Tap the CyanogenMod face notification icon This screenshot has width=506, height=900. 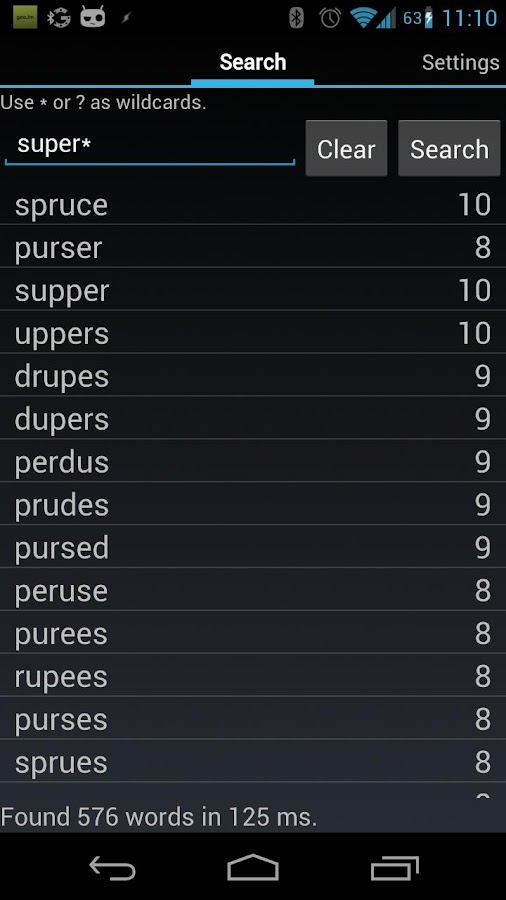(94, 18)
